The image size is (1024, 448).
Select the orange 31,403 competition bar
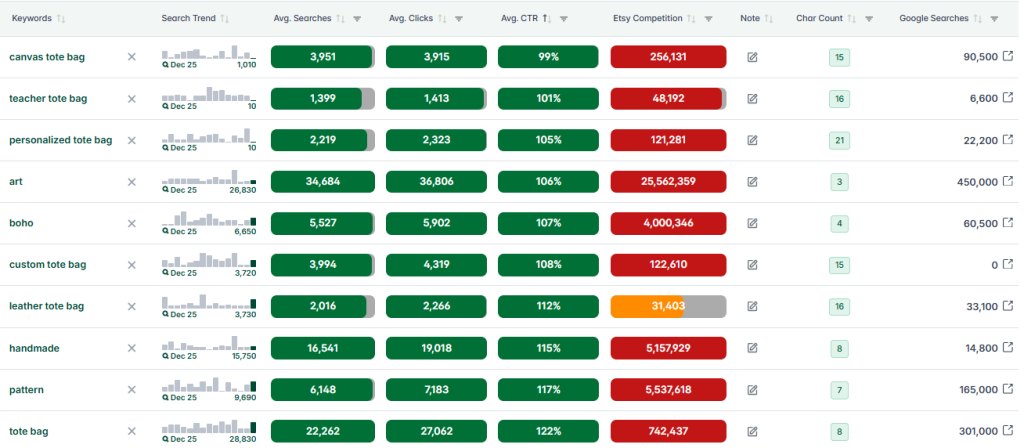click(x=668, y=306)
